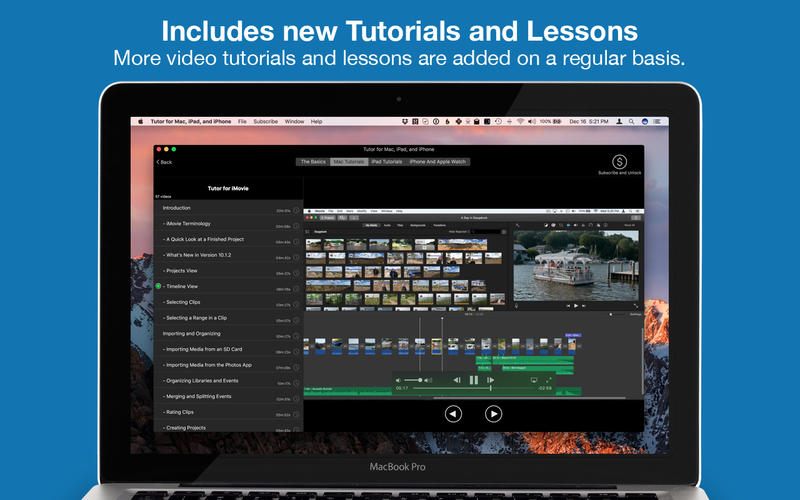
Task: Open the Subscribe menu in menu bar
Action: click(265, 121)
